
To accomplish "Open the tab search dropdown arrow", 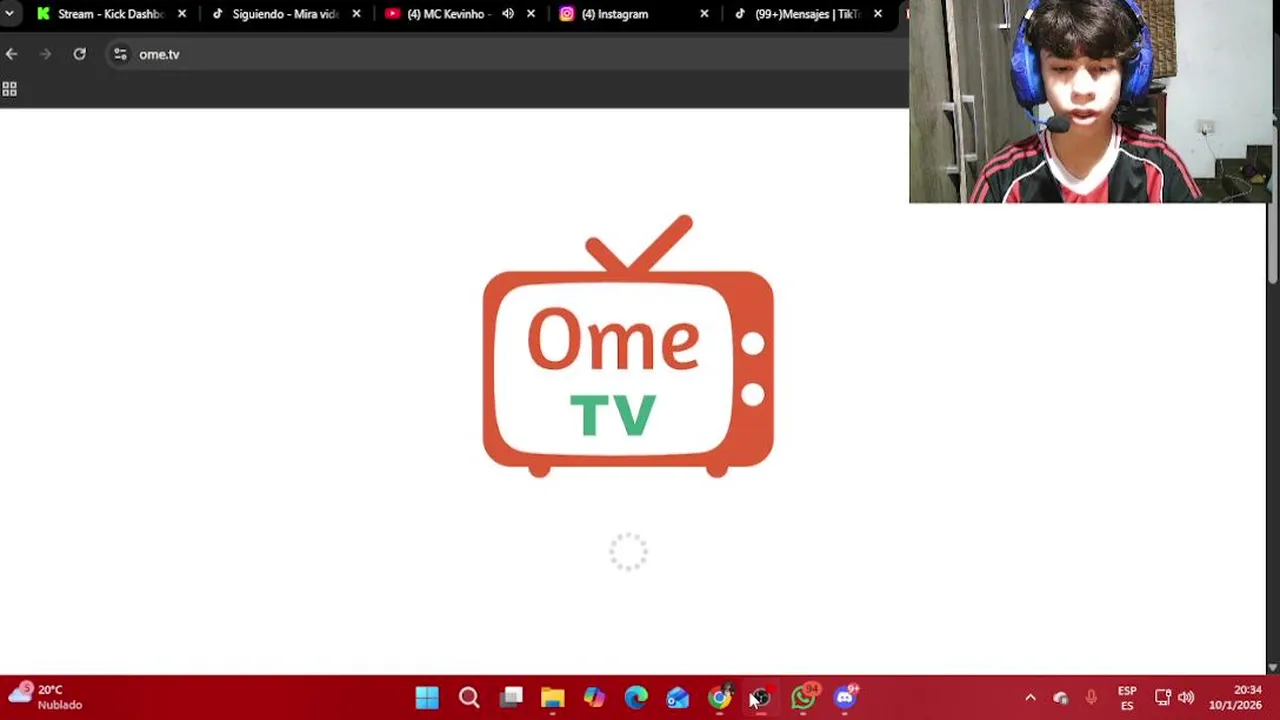I will pyautogui.click(x=9, y=14).
